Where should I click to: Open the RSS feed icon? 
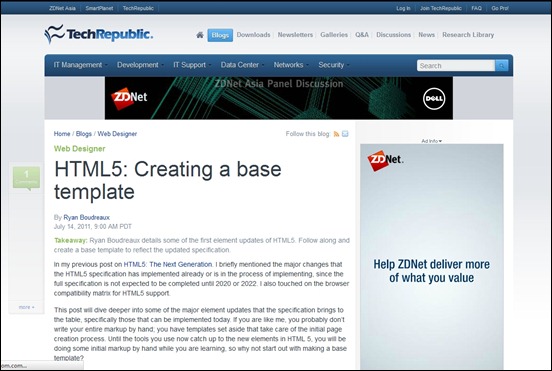point(336,134)
